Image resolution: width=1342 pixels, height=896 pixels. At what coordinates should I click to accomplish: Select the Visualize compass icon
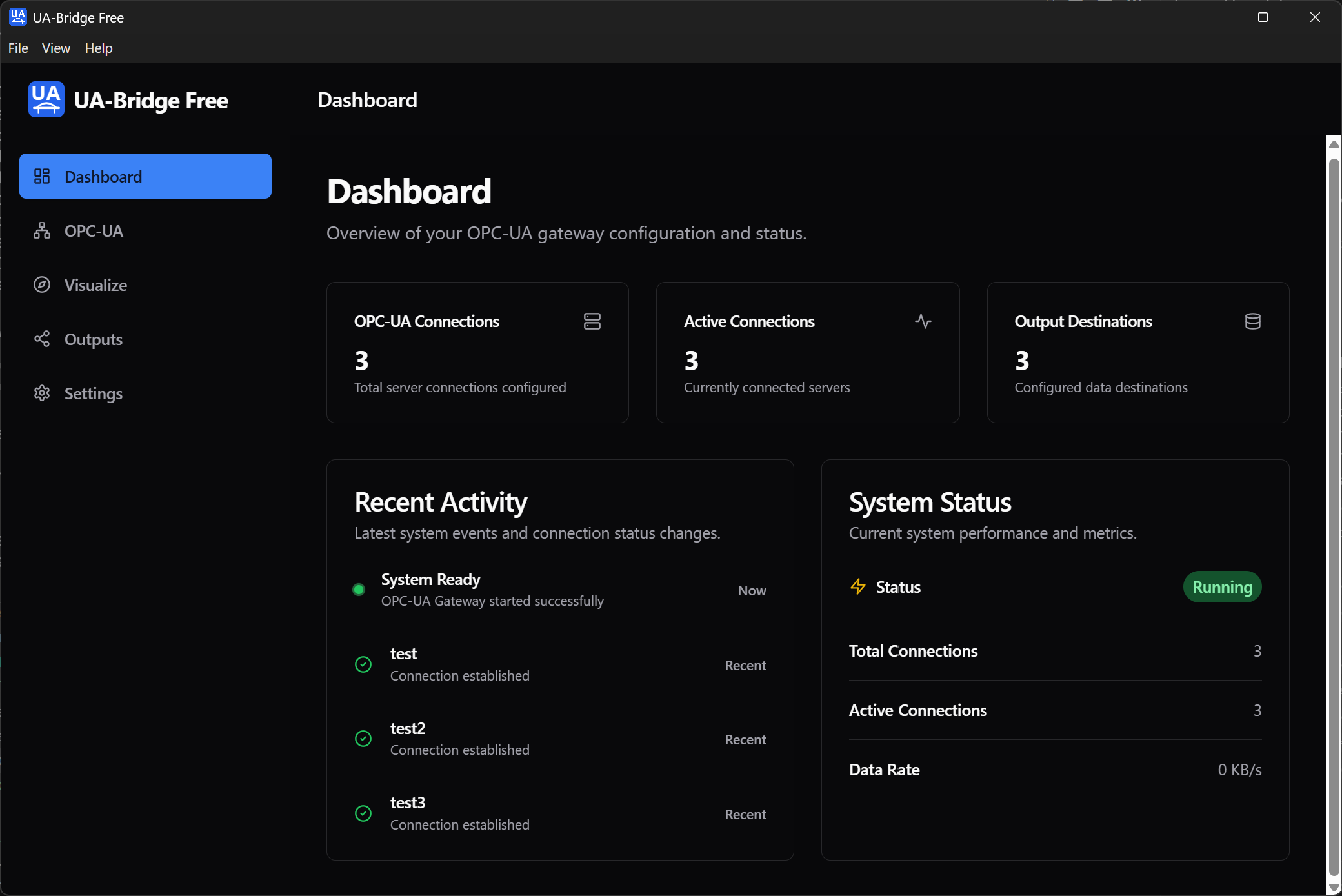pos(42,284)
